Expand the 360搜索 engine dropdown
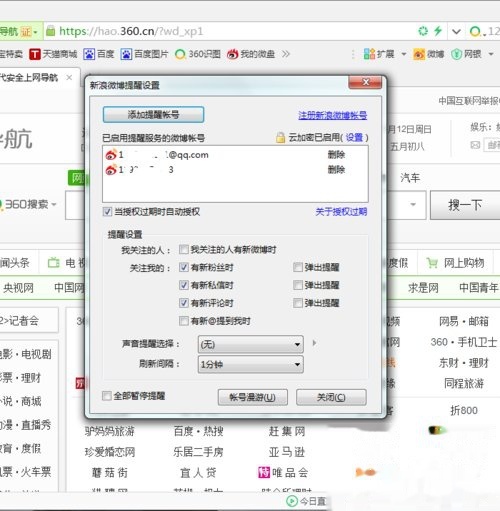The height and width of the screenshot is (511, 500). click(x=54, y=204)
